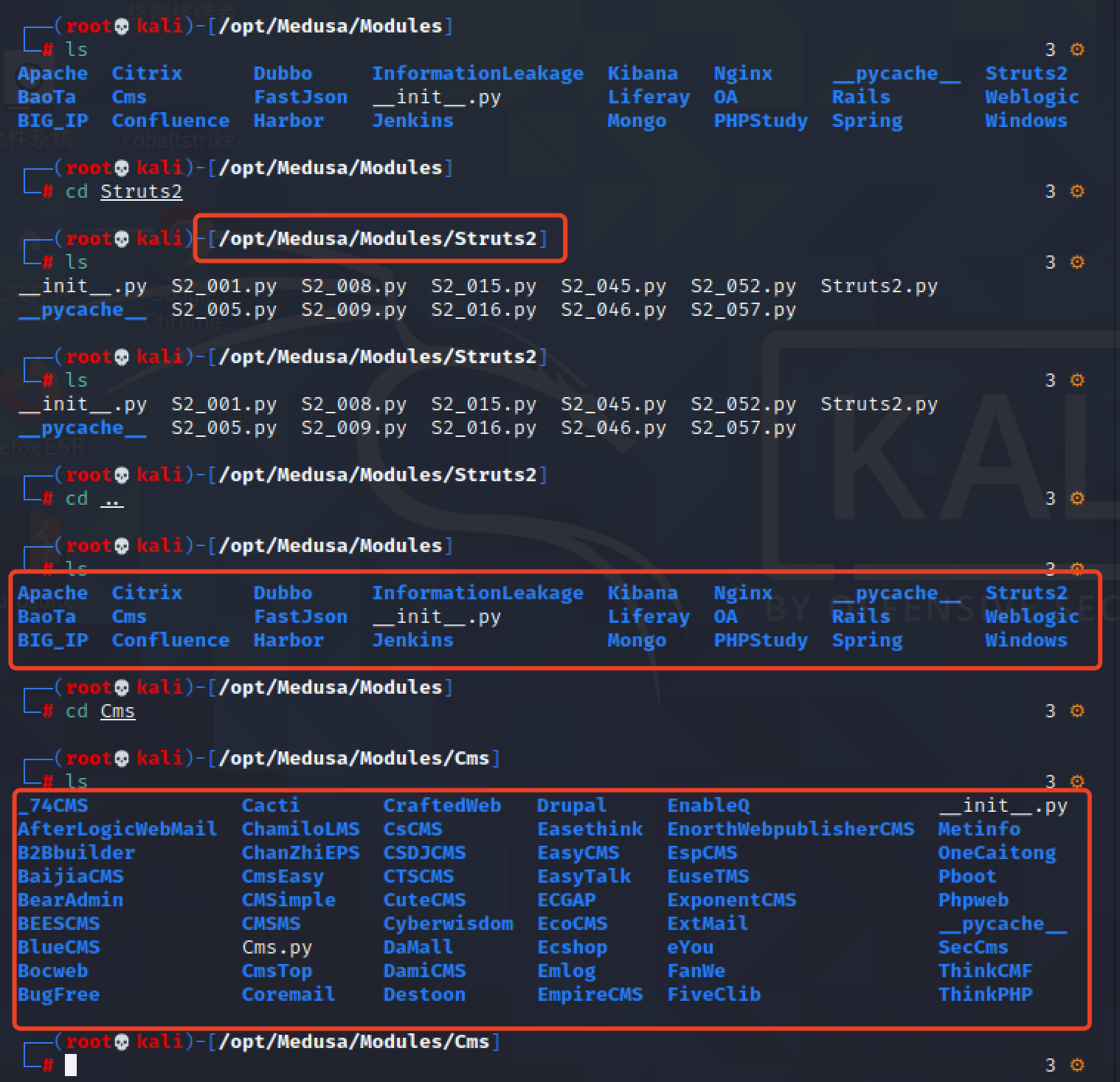Click on EuseTMS in the listing

tap(708, 877)
